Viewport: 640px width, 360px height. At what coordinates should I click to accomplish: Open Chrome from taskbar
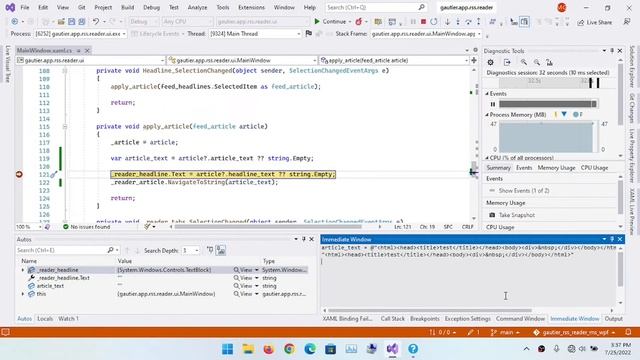289,349
